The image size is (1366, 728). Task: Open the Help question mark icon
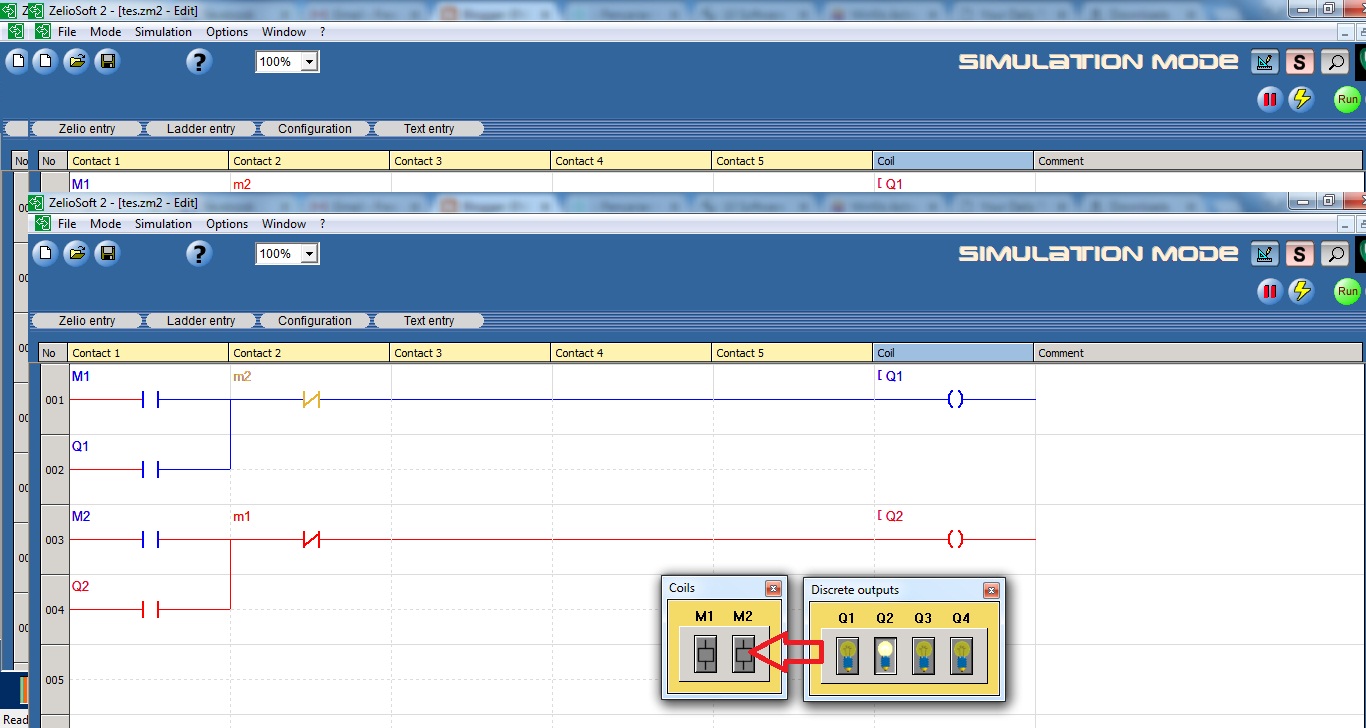tap(198, 253)
